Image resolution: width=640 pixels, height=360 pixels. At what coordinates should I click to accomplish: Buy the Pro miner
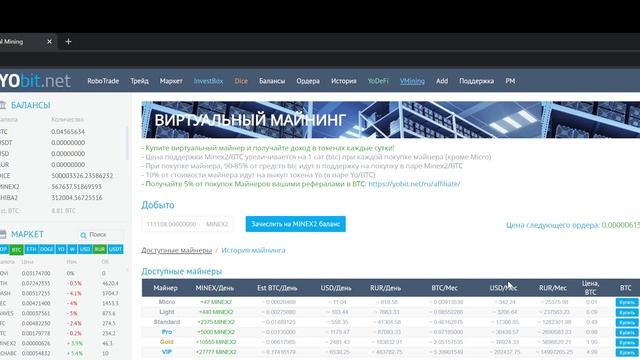click(x=627, y=332)
